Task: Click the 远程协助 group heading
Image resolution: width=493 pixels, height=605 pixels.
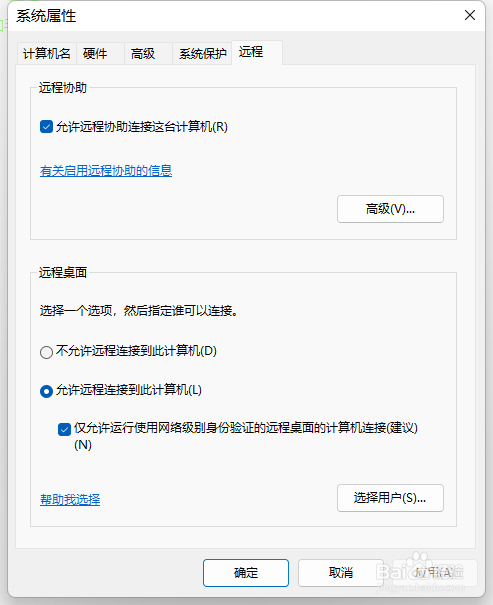Action: (63, 88)
